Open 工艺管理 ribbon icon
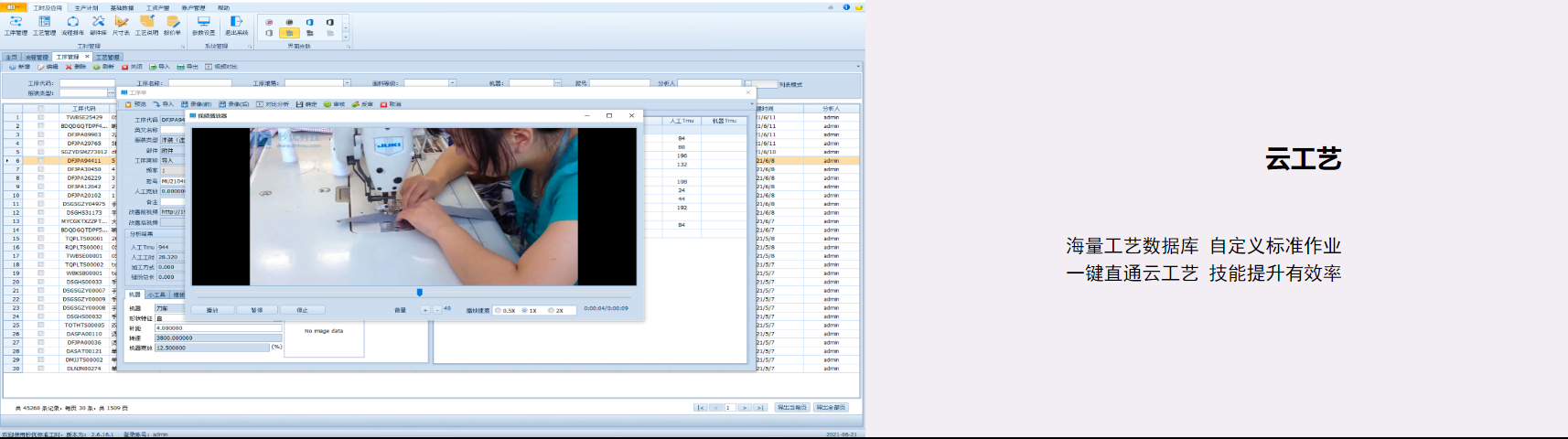 click(x=44, y=21)
